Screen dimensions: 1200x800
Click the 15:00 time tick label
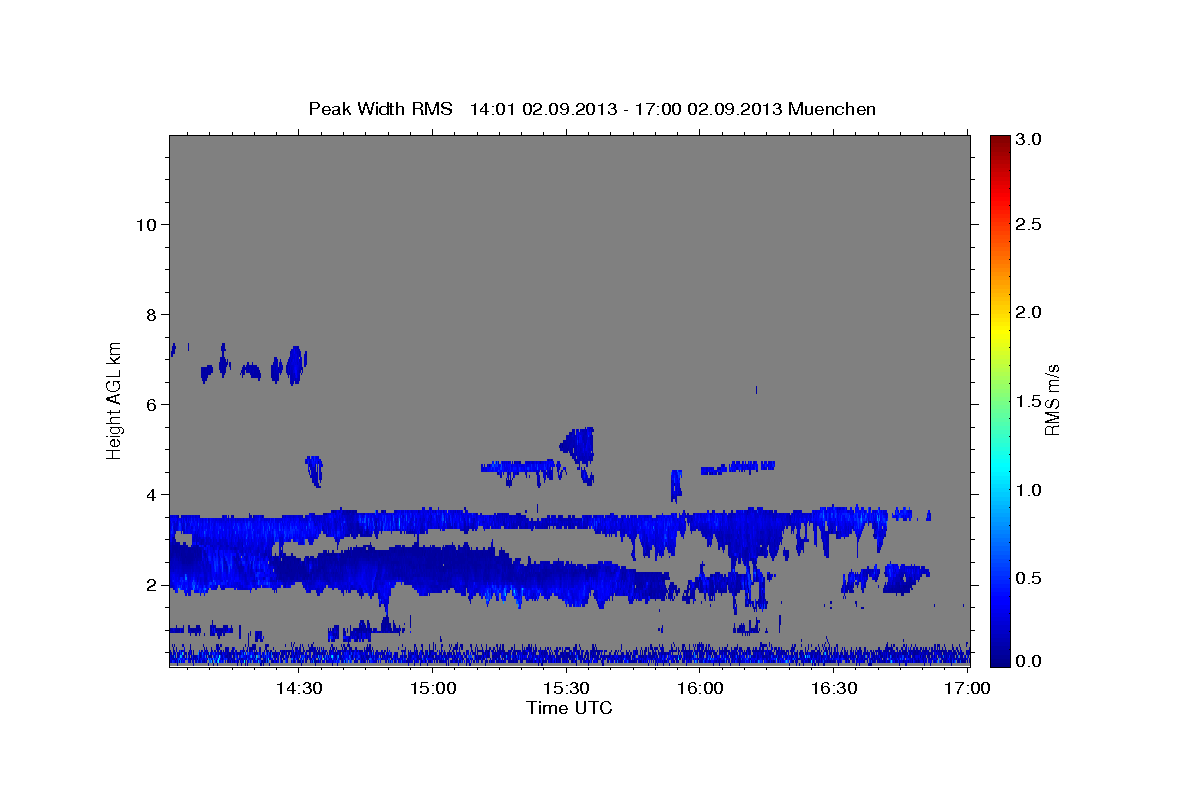(x=432, y=689)
